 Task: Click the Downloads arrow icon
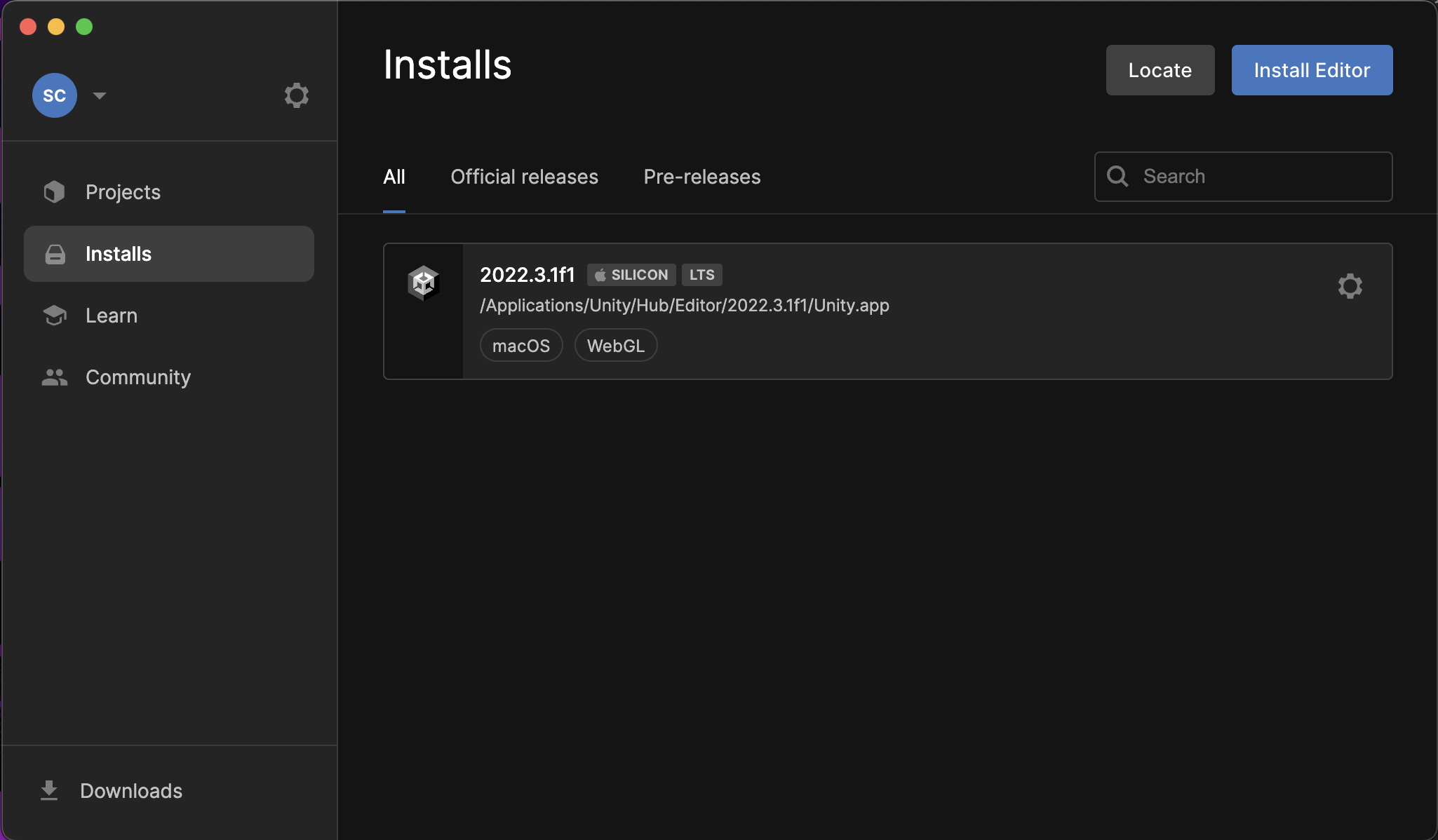point(49,790)
